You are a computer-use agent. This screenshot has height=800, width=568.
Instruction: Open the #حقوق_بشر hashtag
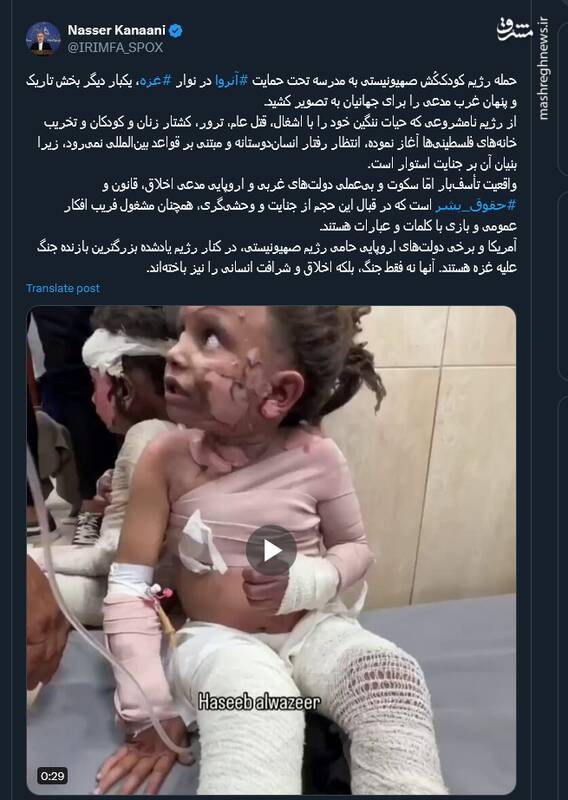[476, 205]
